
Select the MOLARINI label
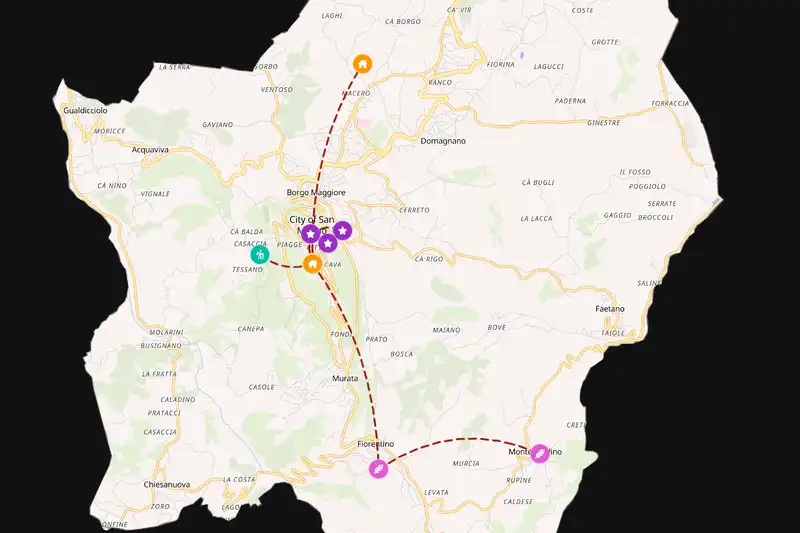[166, 332]
